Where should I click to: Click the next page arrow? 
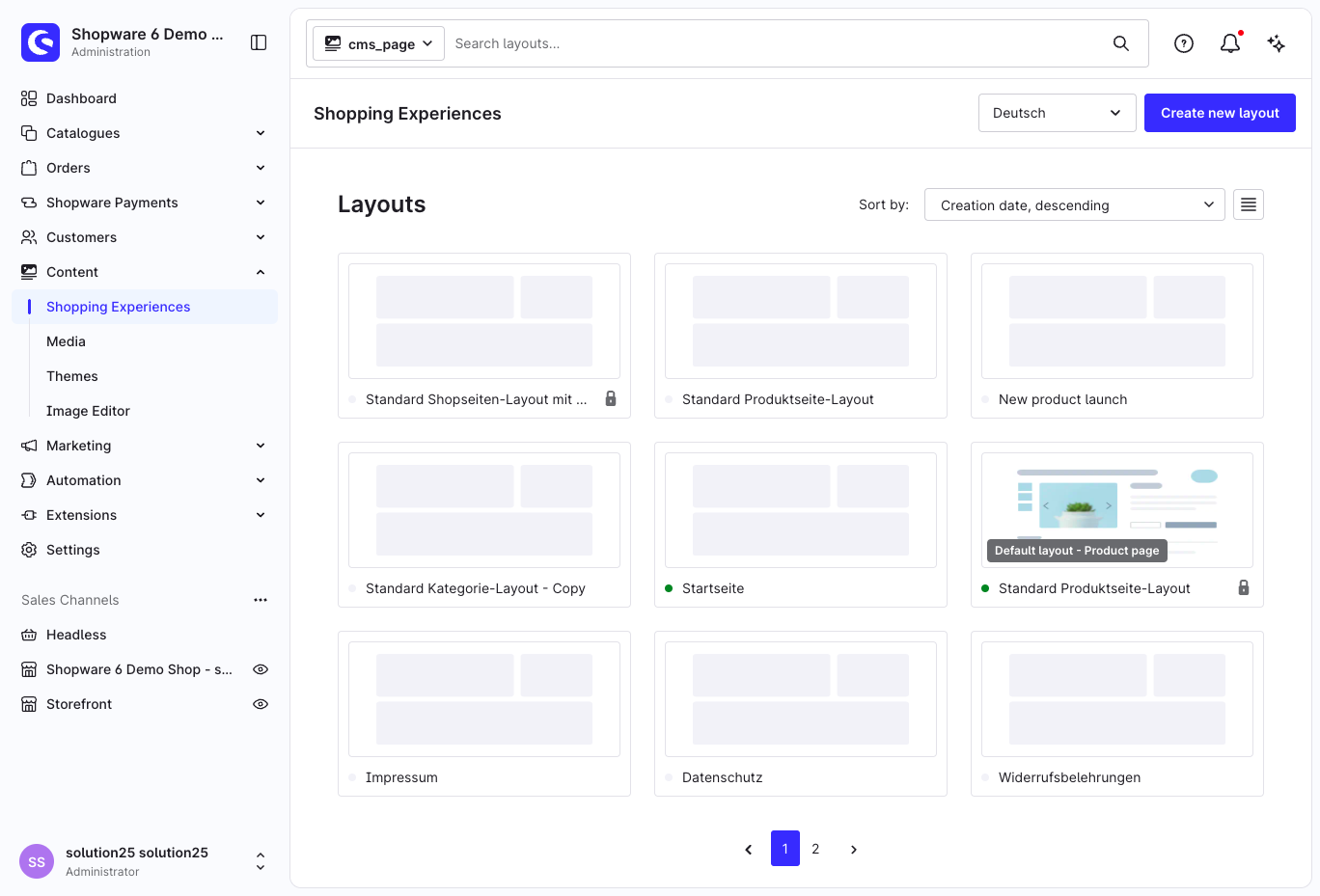(x=854, y=850)
